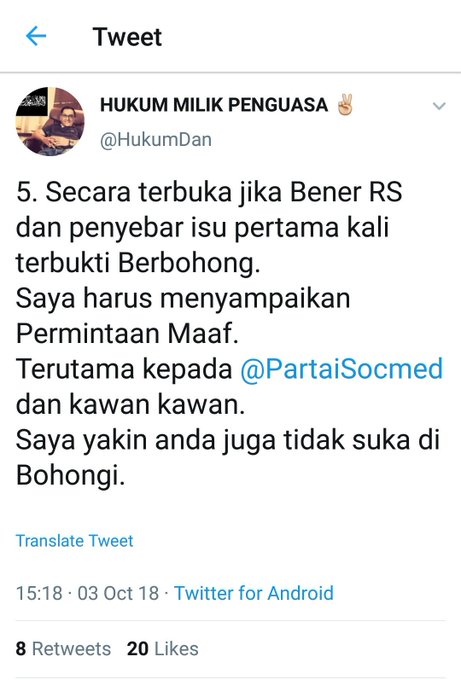Tap the word Berbohong in tweet
The image size is (461, 680).
point(189,263)
